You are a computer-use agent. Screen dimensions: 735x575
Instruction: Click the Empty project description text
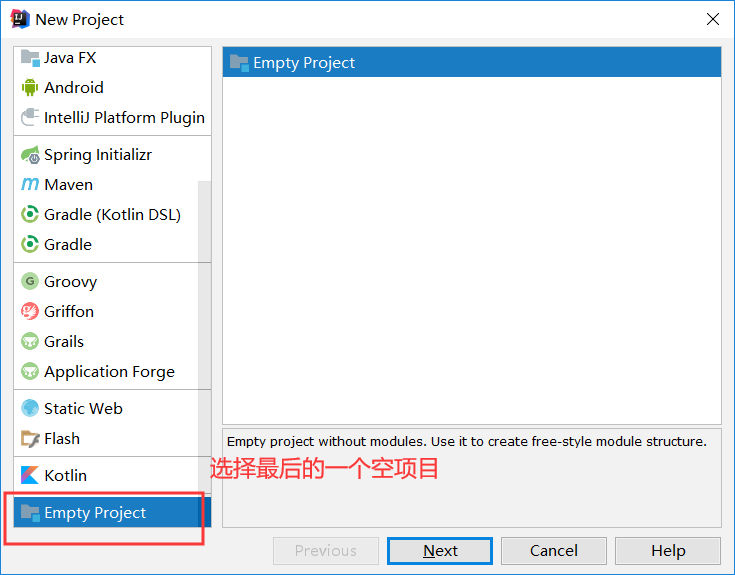(466, 441)
